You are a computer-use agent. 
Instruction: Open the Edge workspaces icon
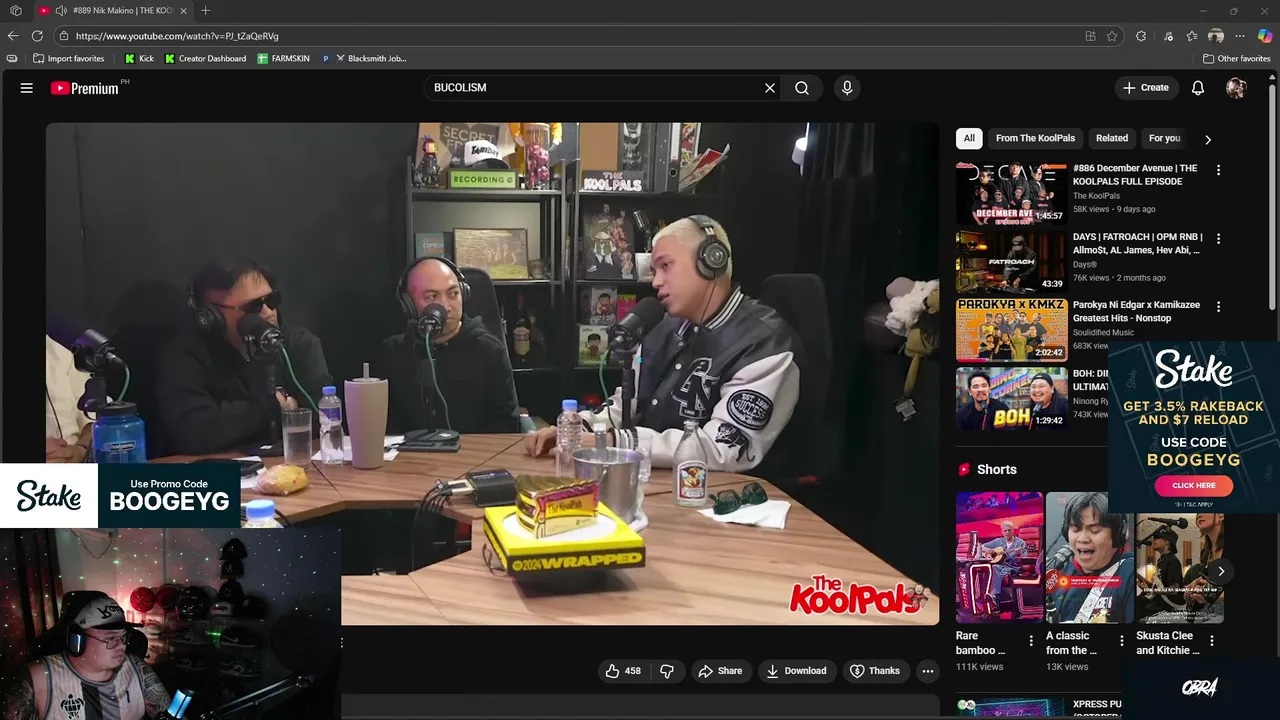click(x=15, y=11)
